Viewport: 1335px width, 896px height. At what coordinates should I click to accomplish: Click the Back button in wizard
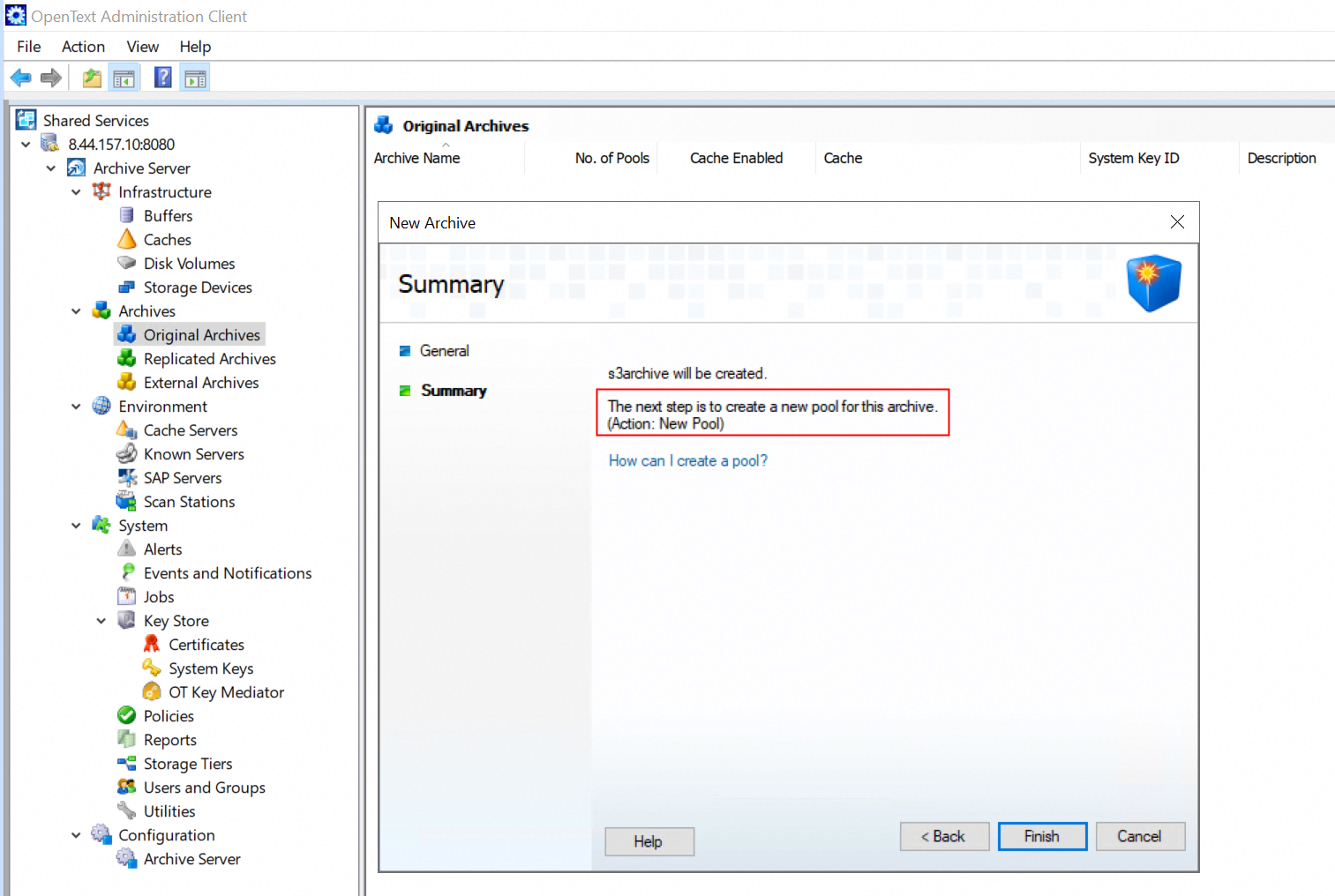point(944,836)
